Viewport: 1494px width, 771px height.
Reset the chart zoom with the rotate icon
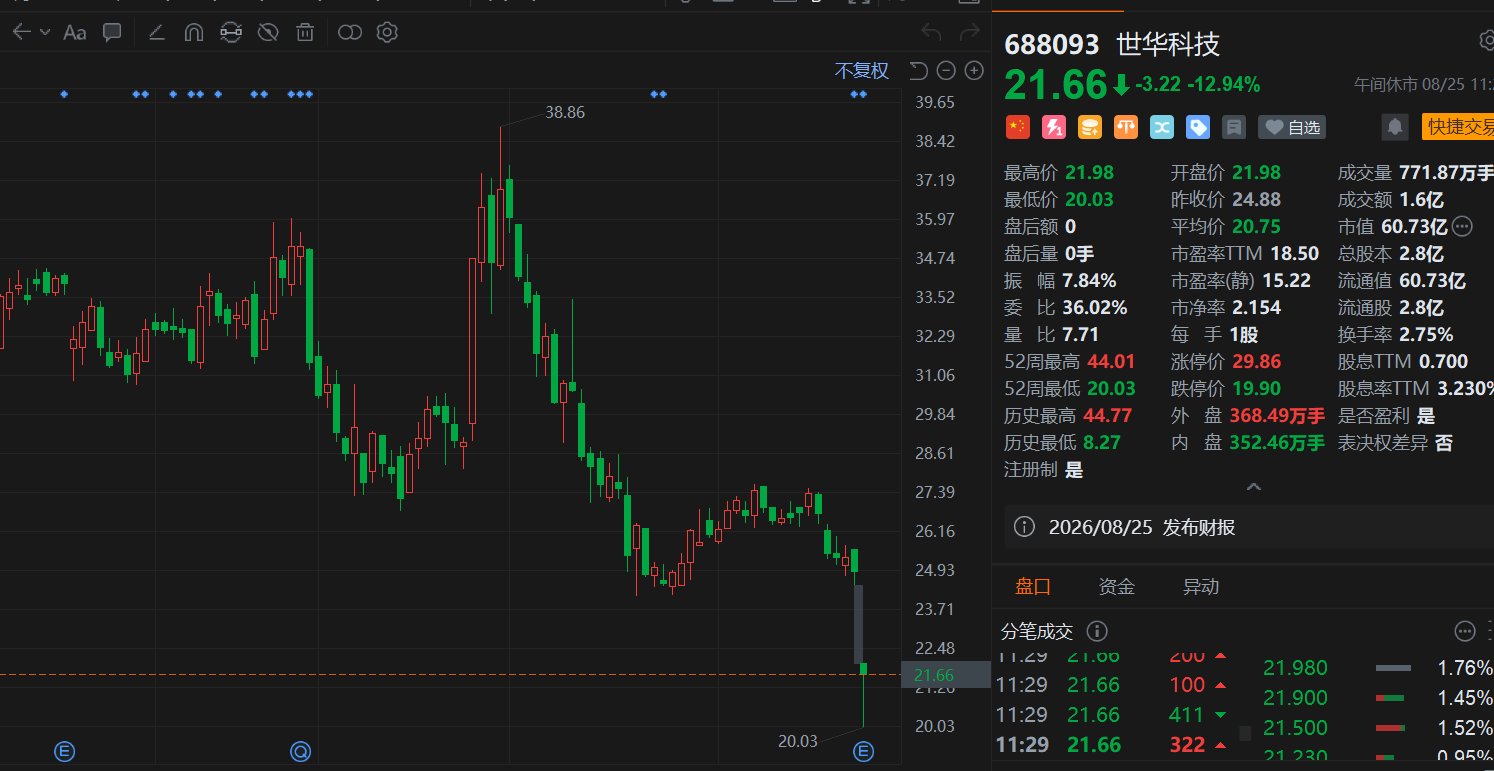[x=919, y=70]
